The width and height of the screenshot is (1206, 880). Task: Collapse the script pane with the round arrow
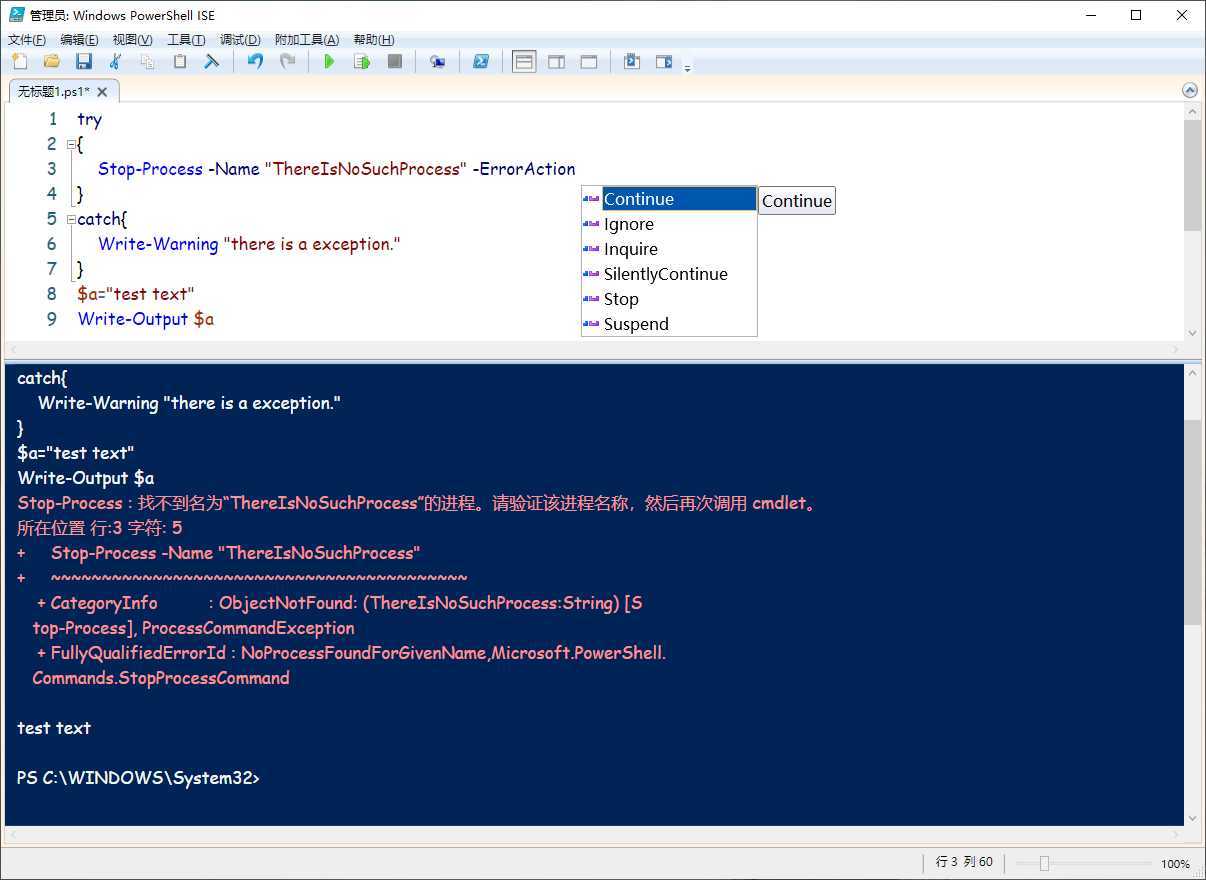click(1190, 90)
